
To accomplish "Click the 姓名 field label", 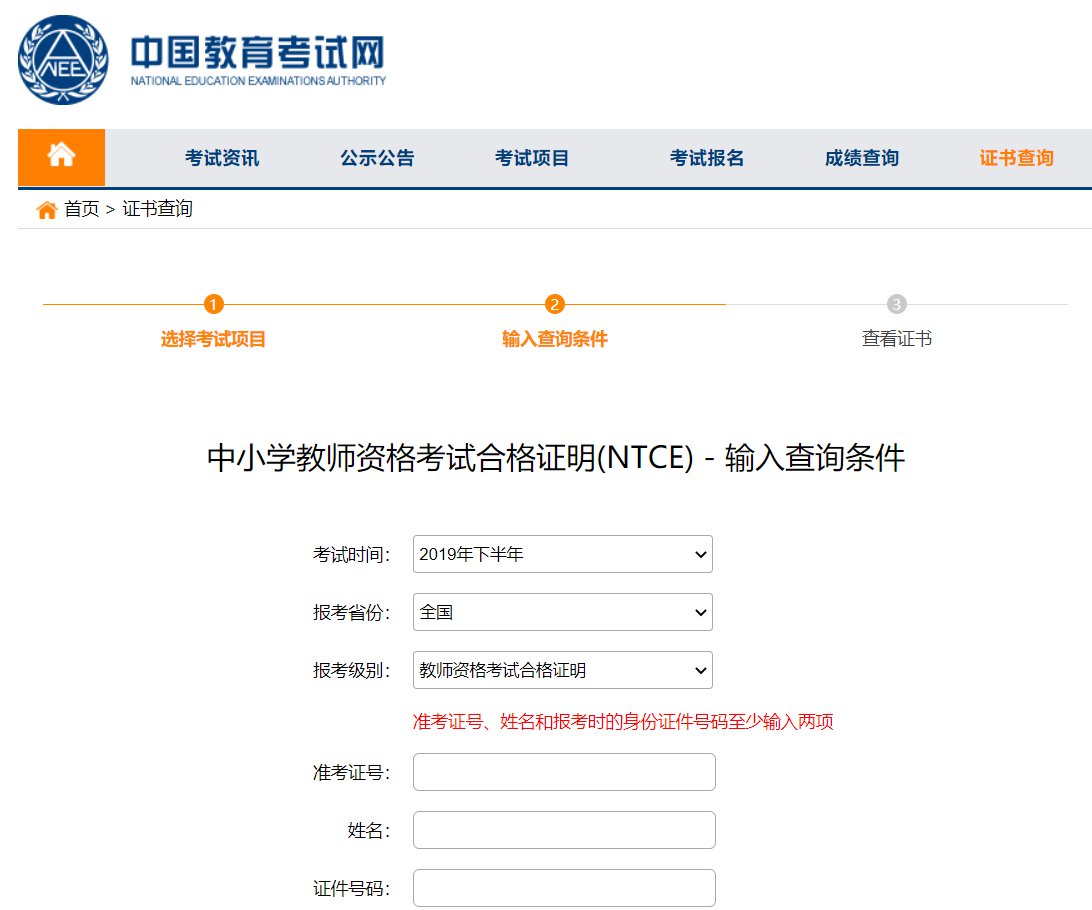I will coord(369,831).
